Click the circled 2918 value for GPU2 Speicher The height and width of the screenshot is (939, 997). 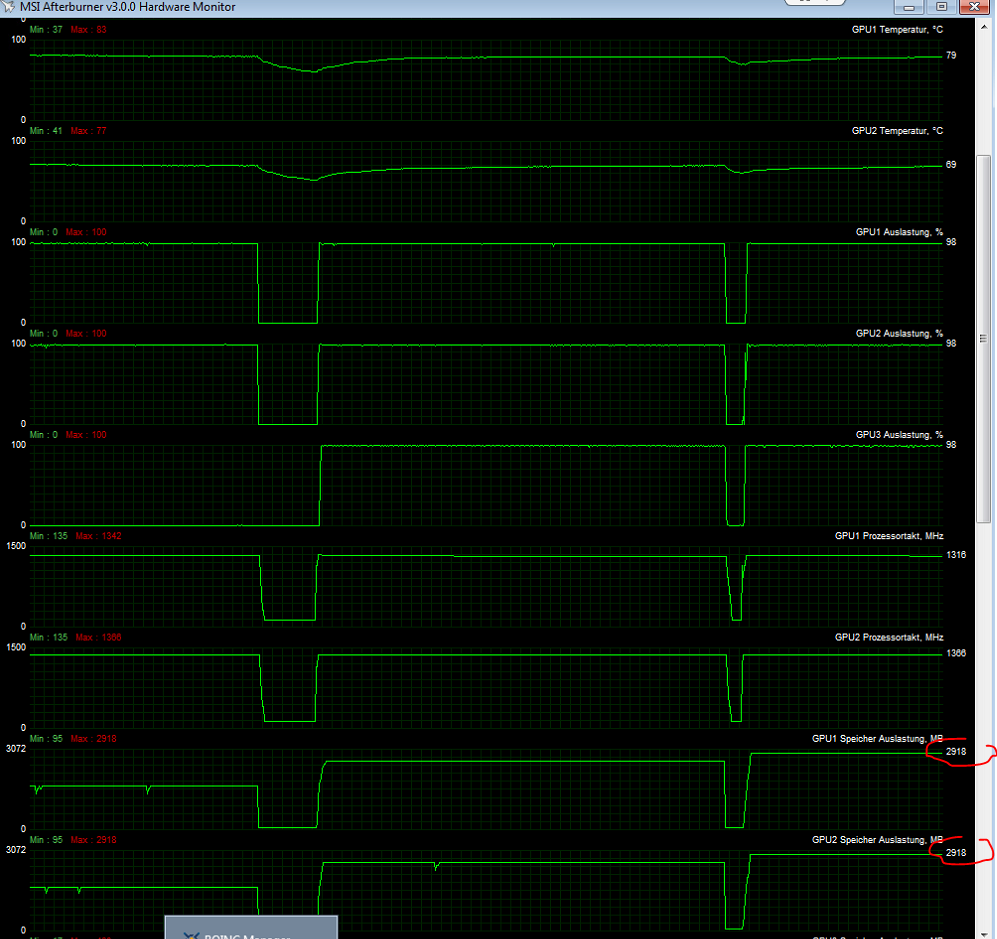pyautogui.click(x=955, y=853)
